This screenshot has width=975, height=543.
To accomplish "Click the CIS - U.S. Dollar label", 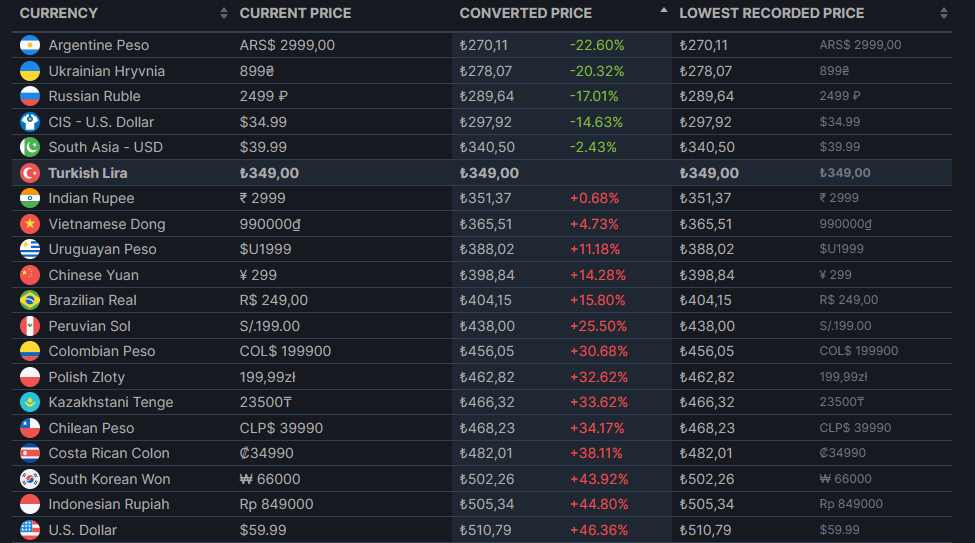I will tap(101, 122).
